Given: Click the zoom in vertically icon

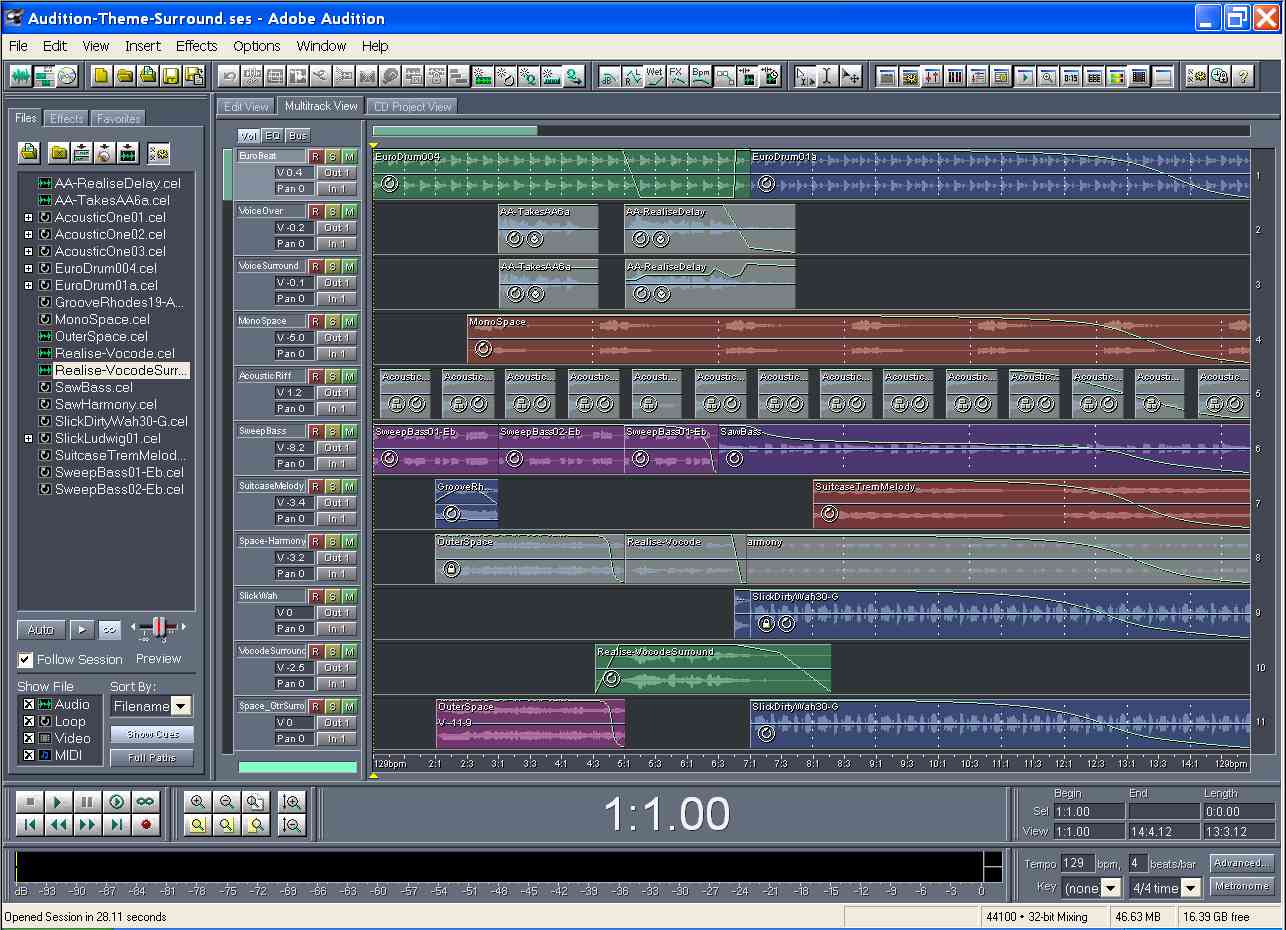Looking at the screenshot, I should 293,802.
